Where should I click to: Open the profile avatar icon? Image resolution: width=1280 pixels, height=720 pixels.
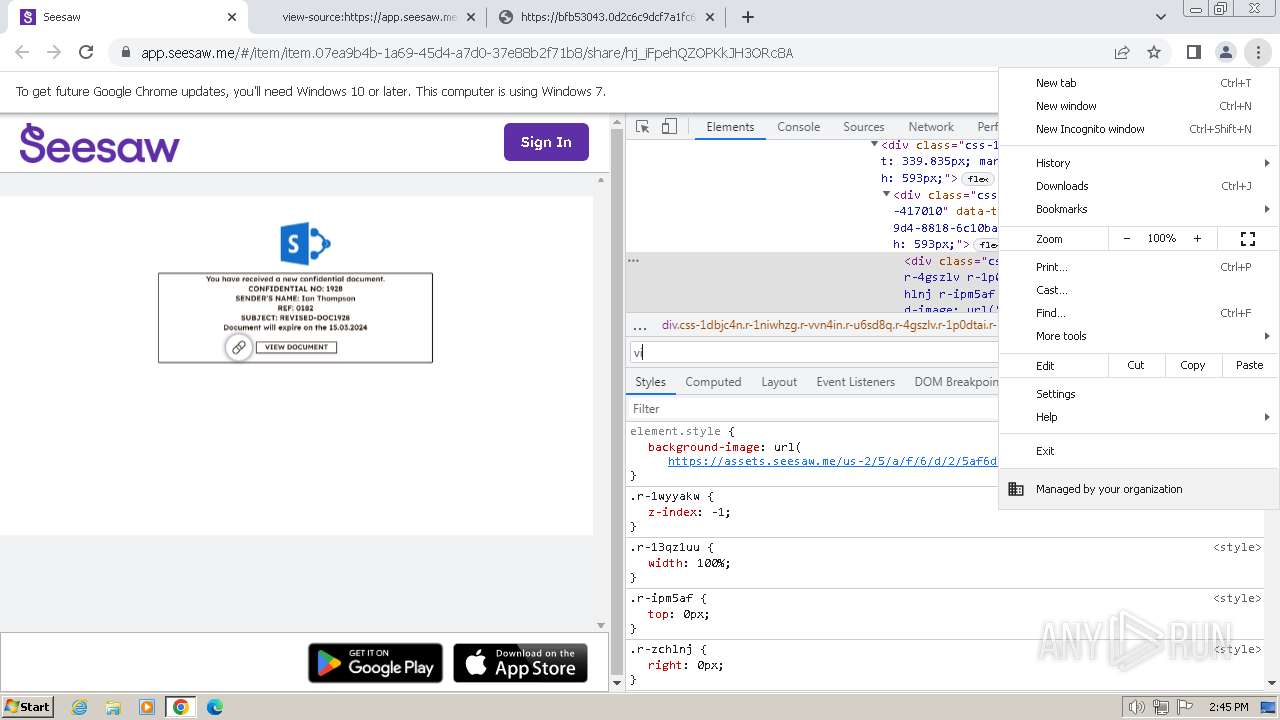pos(1225,52)
